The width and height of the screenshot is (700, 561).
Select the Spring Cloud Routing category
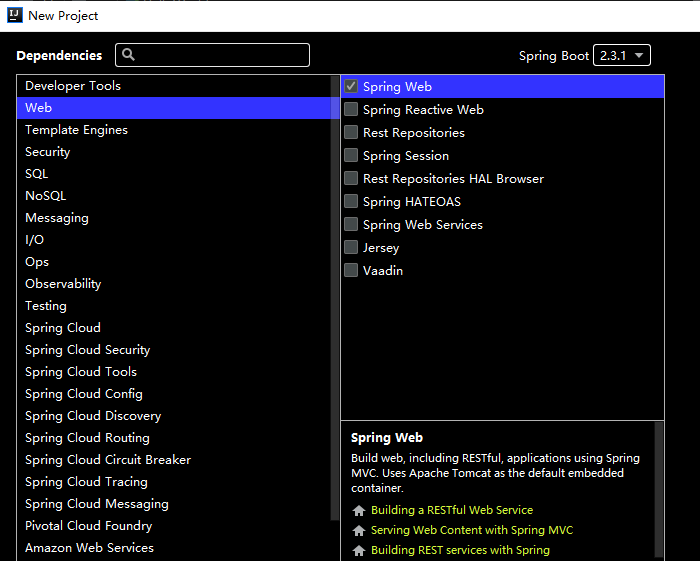coord(174,437)
